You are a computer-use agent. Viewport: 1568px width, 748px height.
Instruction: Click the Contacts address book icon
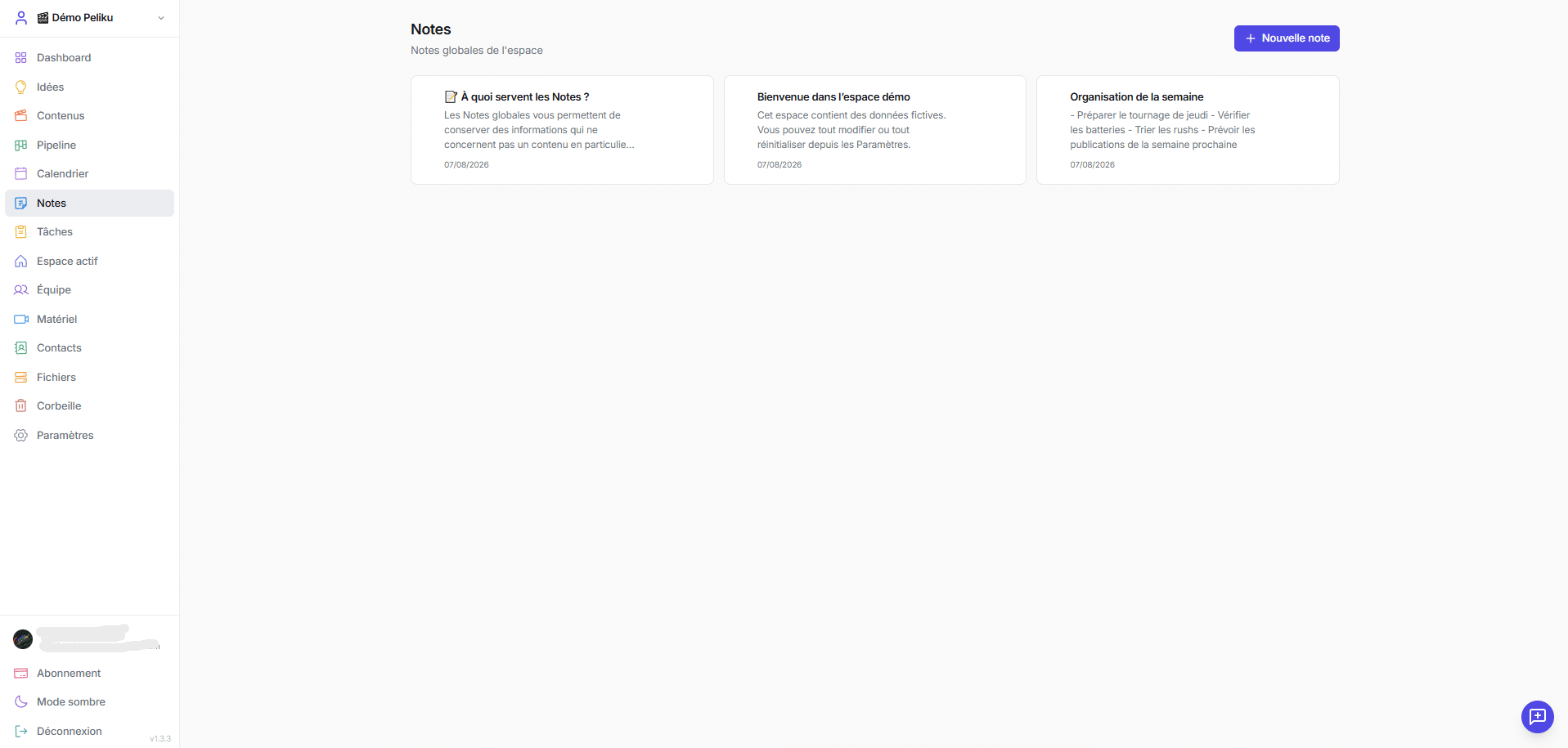coord(21,348)
